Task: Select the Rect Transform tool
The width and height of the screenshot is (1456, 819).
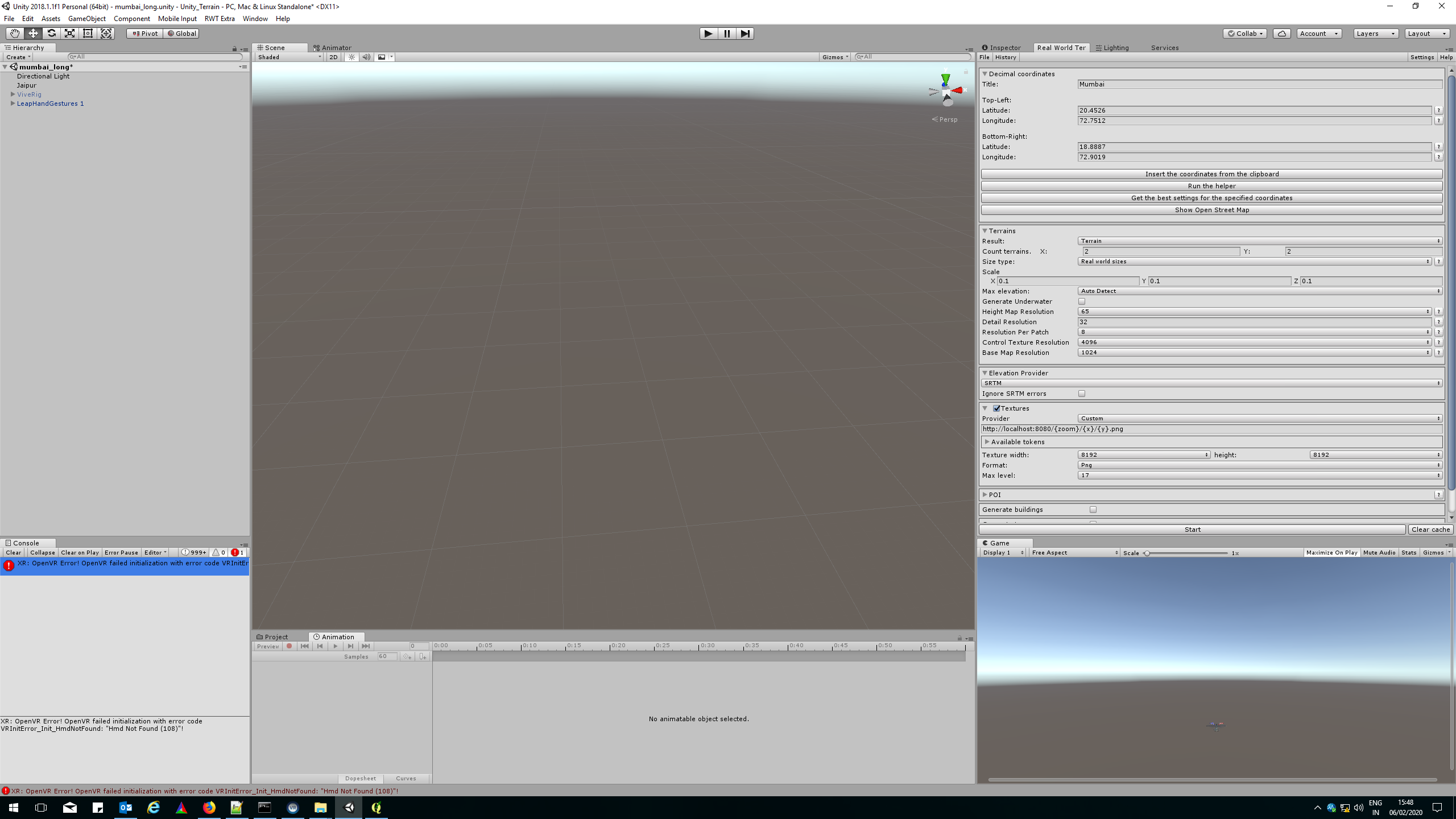Action: click(88, 34)
